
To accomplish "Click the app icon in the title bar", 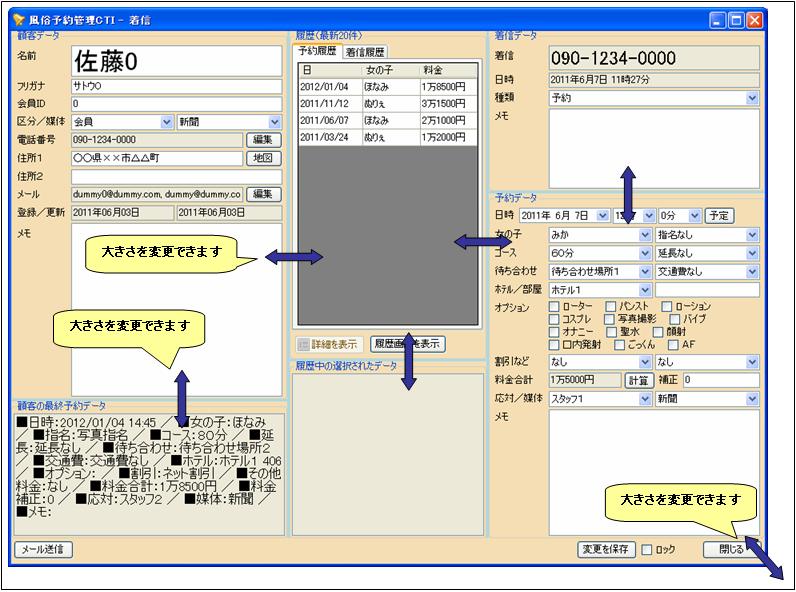I will 18,19.
